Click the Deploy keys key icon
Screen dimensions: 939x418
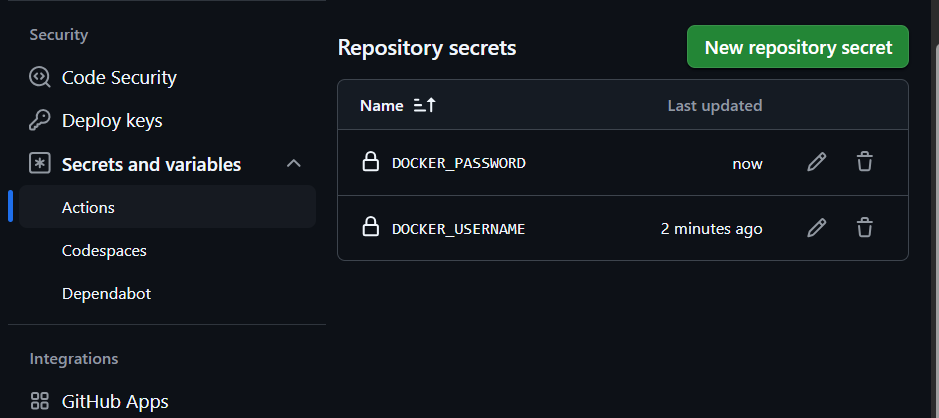[40, 120]
